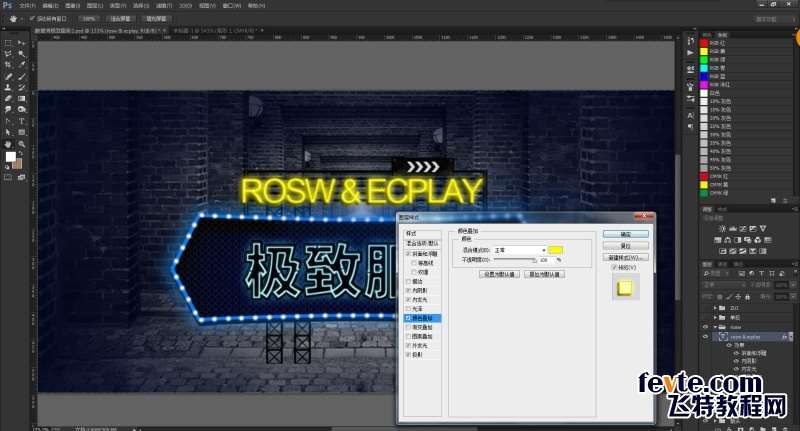Filter layers by type layers icon
Viewport: 800px width, 431px height.
pyautogui.click(x=761, y=273)
